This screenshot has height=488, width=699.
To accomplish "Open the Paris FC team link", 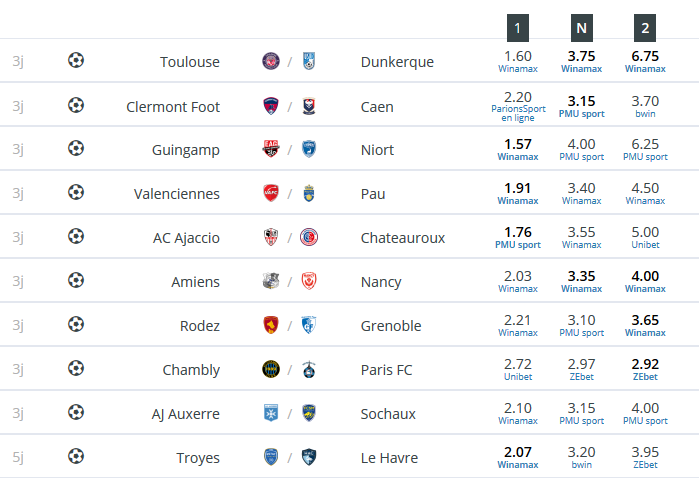I will click(387, 370).
